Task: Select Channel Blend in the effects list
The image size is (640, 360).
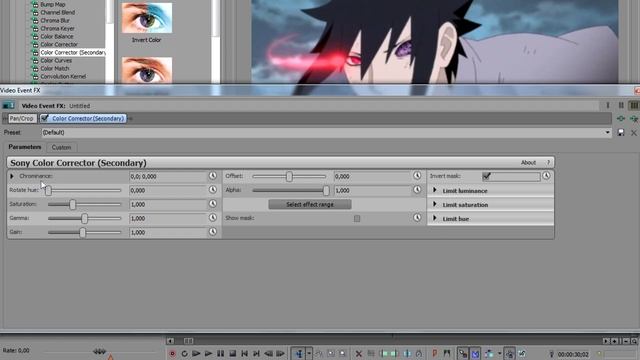Action: click(58, 13)
